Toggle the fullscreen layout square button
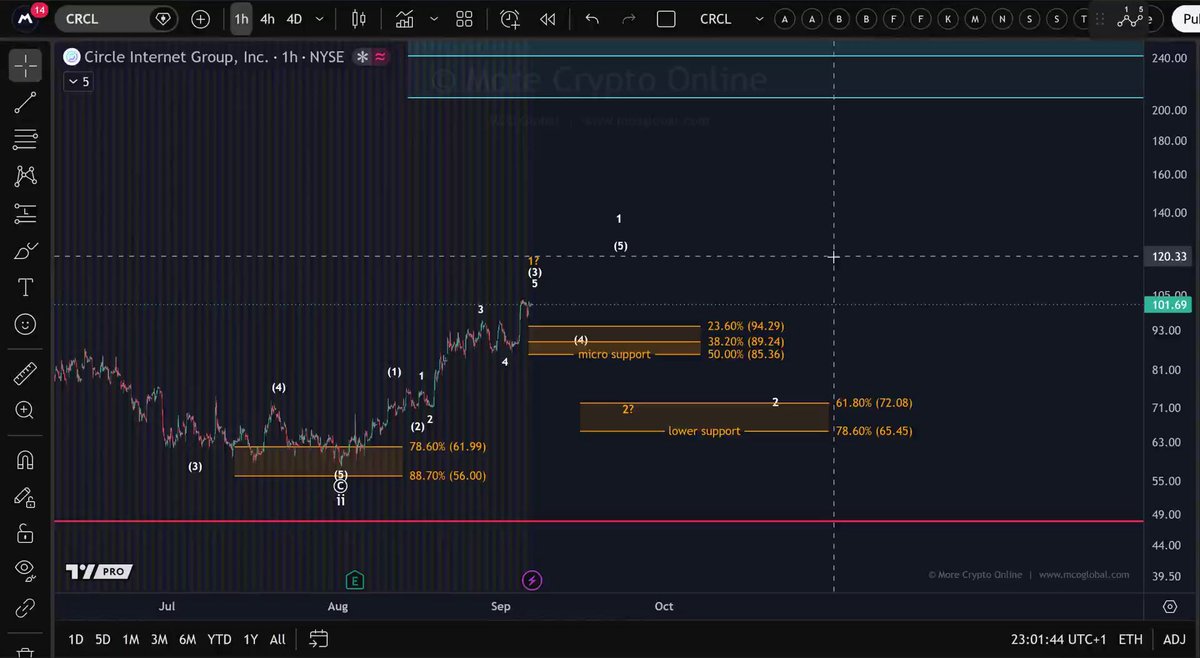This screenshot has height=658, width=1200. [667, 19]
